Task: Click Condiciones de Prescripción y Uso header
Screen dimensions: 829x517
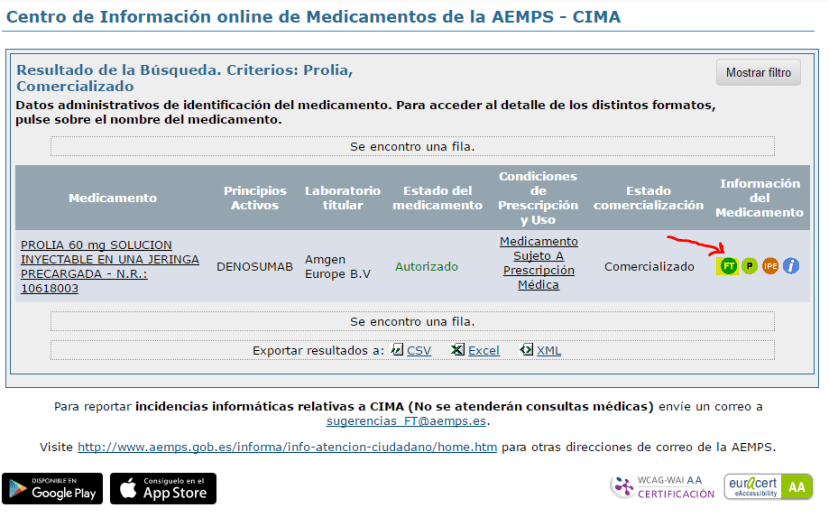Action: coord(538,198)
